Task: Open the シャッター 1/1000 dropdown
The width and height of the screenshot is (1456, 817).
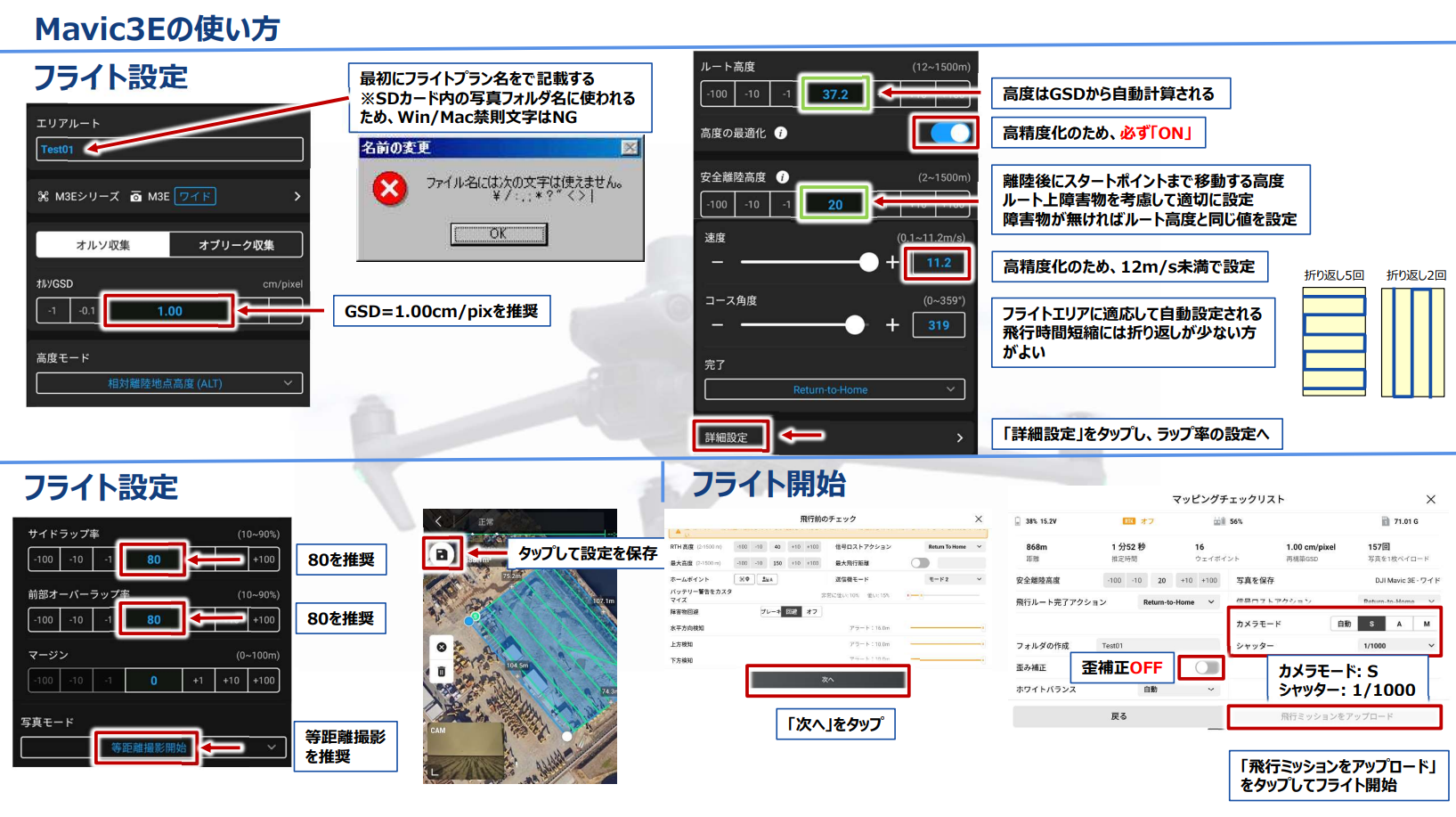Action: coord(1398,645)
